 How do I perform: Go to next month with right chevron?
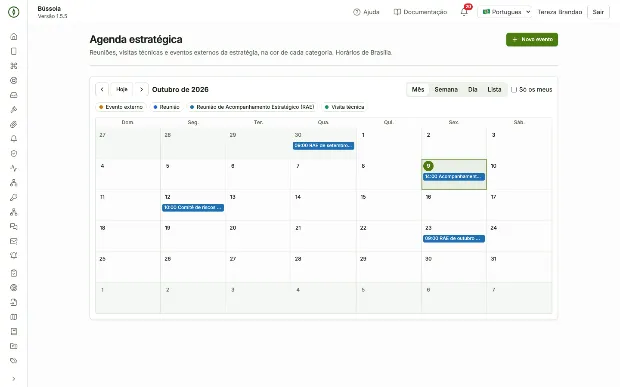(141, 89)
